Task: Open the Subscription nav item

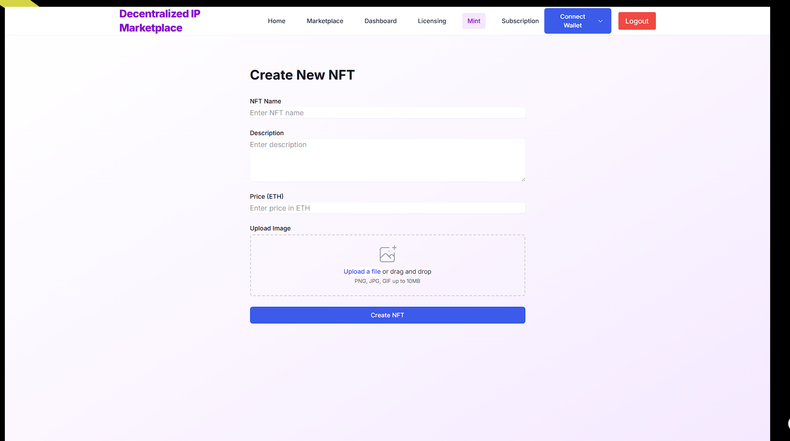Action: click(520, 21)
